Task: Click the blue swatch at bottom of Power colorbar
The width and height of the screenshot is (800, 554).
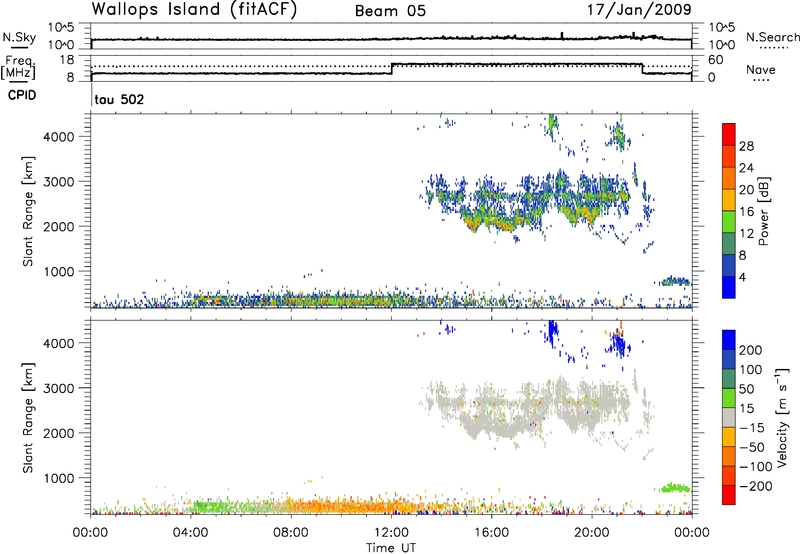Action: [729, 287]
